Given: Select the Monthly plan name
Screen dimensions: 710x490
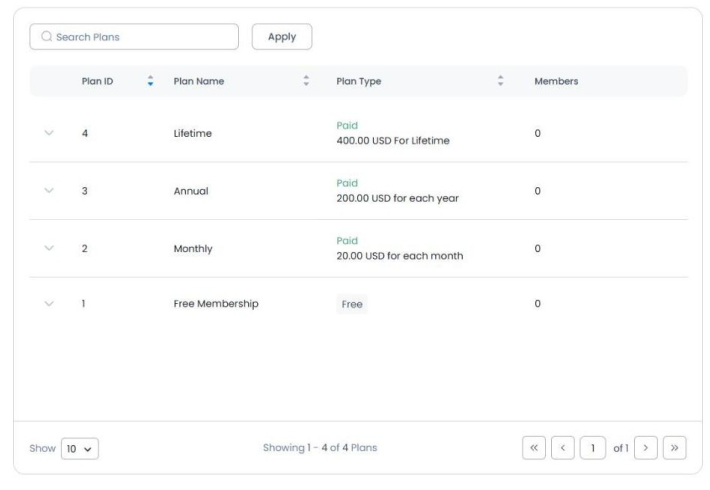Looking at the screenshot, I should pos(193,249).
